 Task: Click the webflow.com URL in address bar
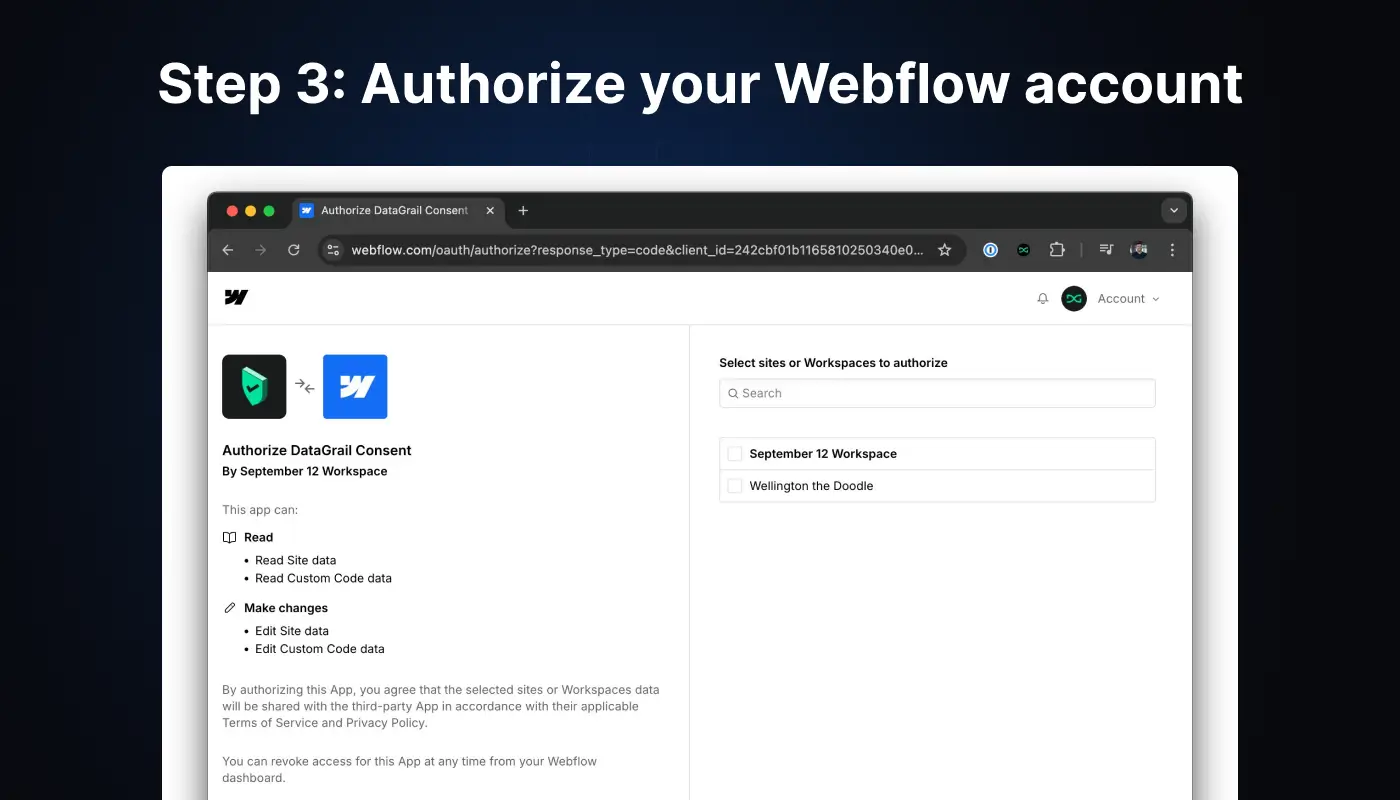pyautogui.click(x=637, y=250)
